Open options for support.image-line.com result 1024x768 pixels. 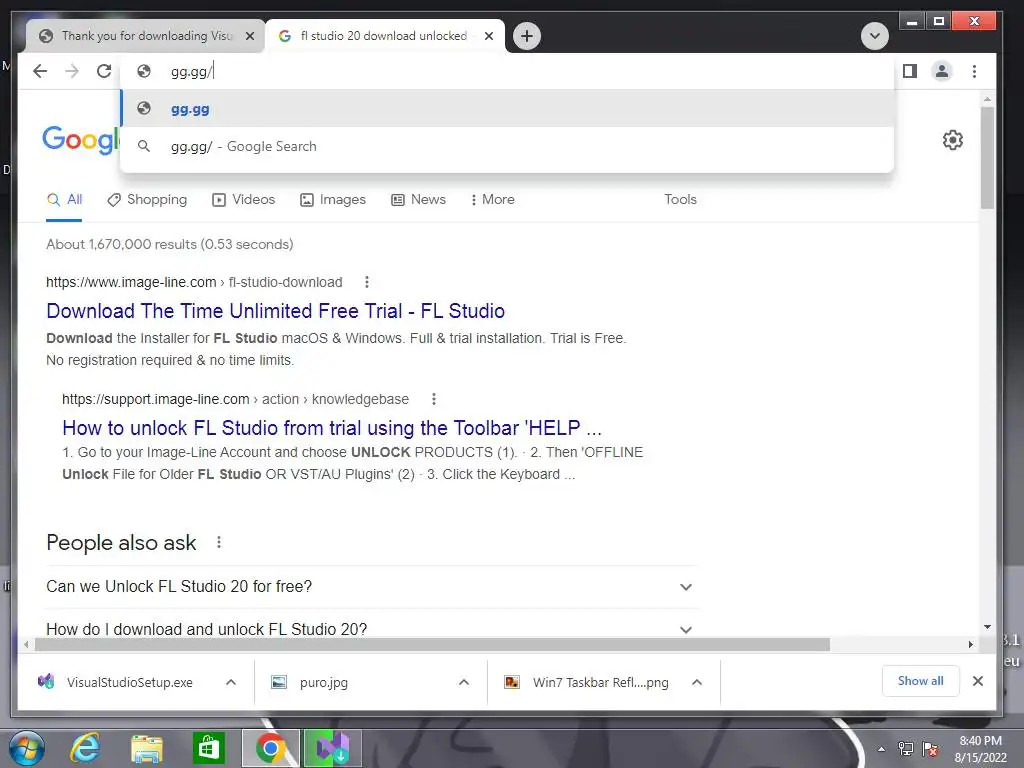pyautogui.click(x=434, y=399)
